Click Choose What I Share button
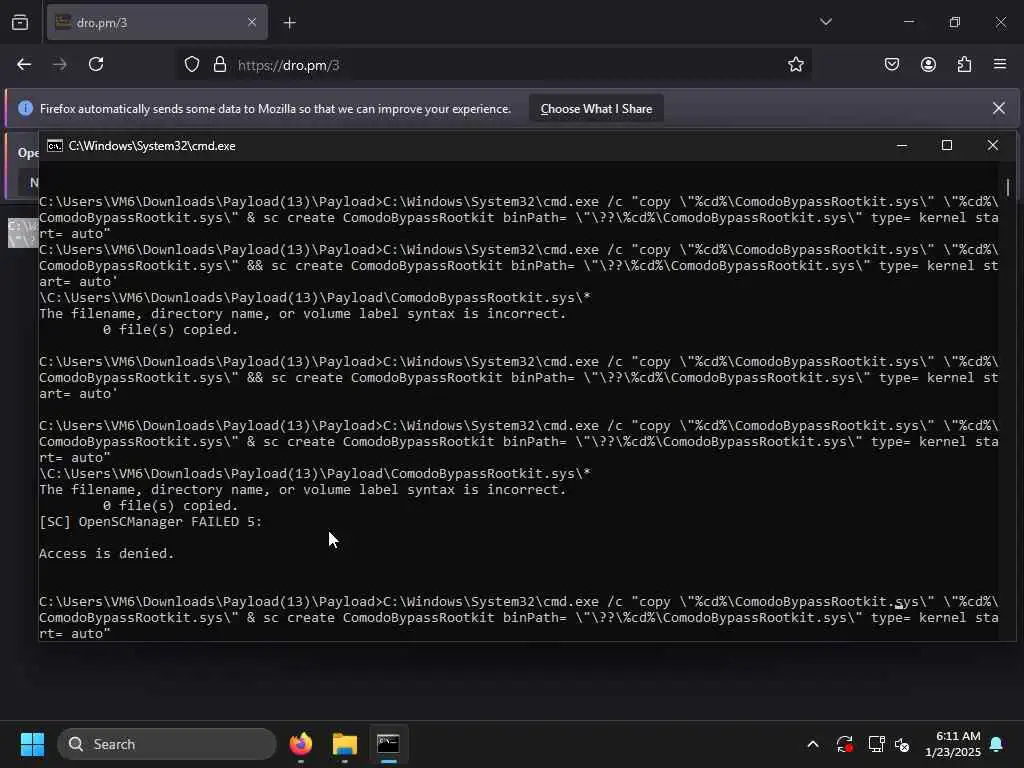The image size is (1024, 768). pos(596,109)
